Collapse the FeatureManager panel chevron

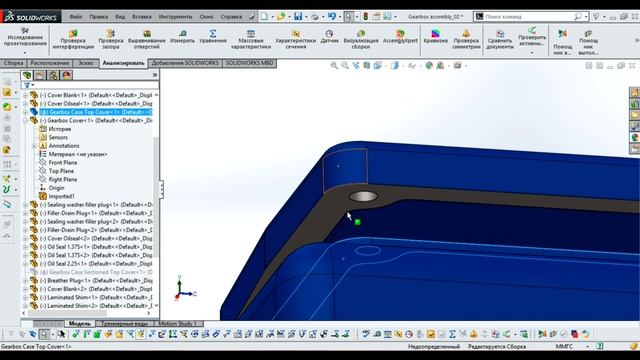point(155,75)
